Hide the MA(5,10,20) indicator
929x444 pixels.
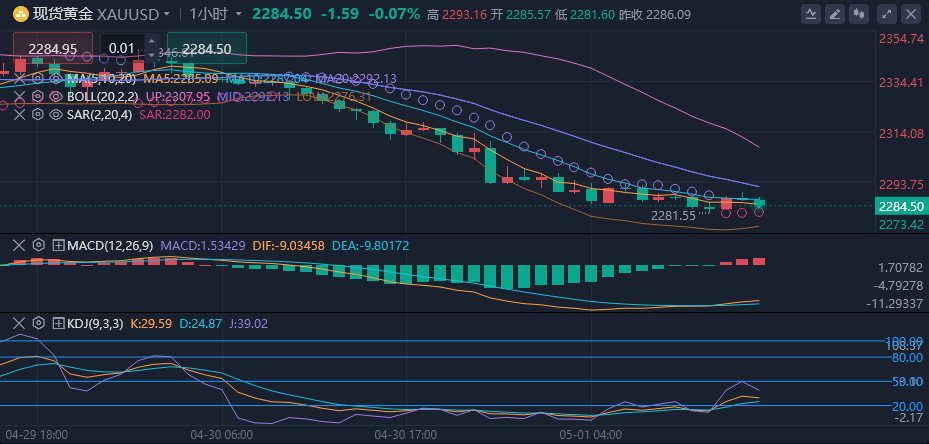(x=56, y=78)
